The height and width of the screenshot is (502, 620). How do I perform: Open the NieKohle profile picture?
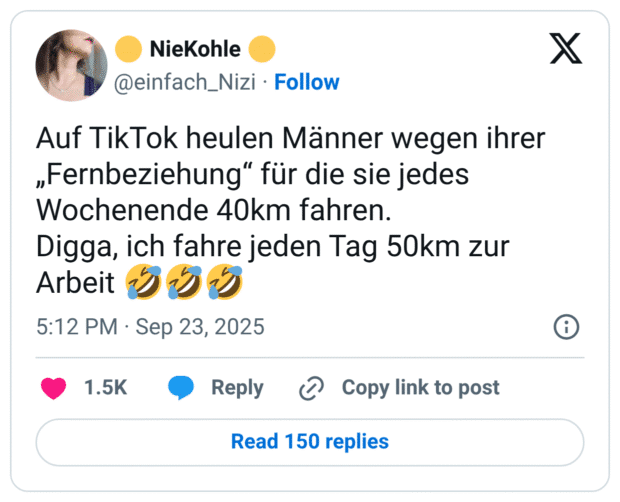point(71,65)
